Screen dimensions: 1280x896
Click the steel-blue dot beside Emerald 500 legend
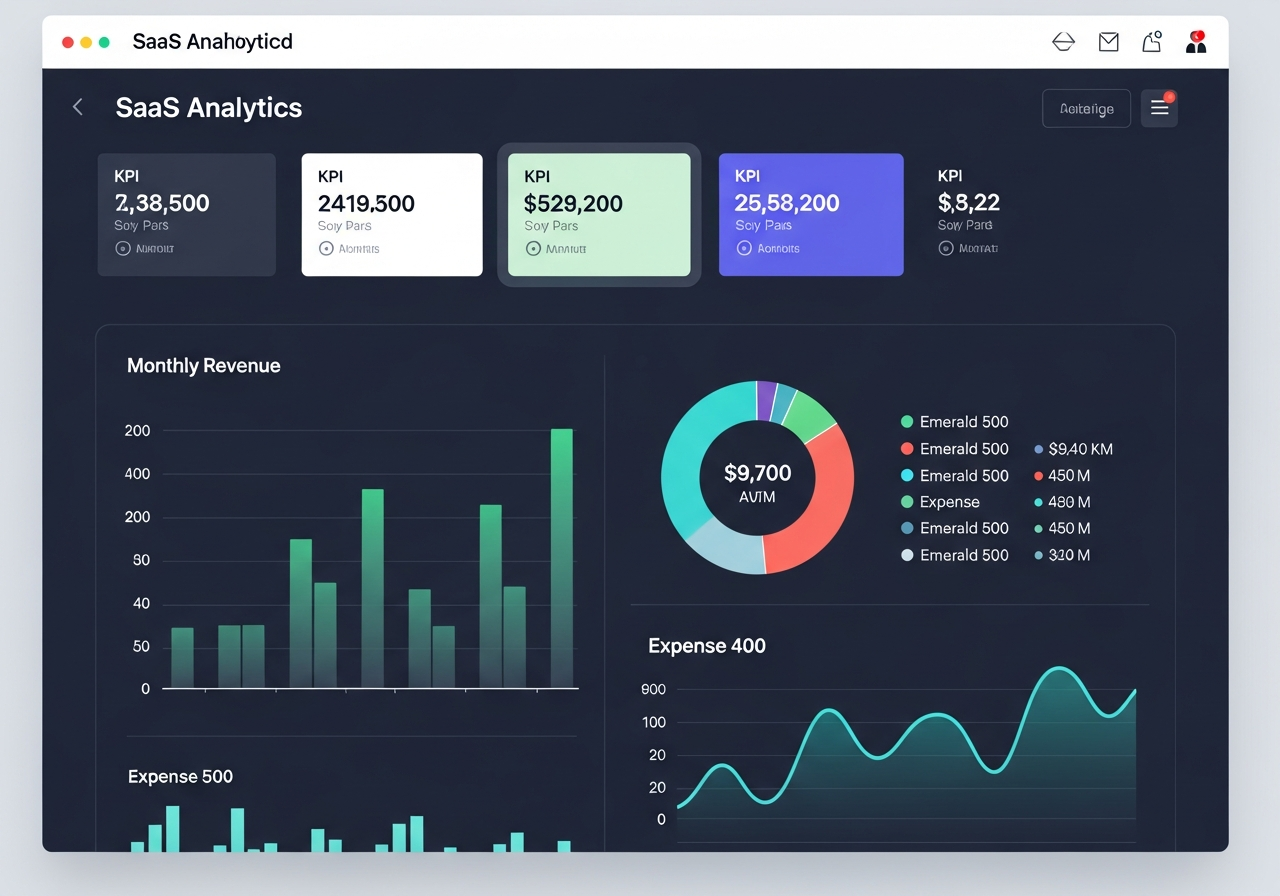907,528
